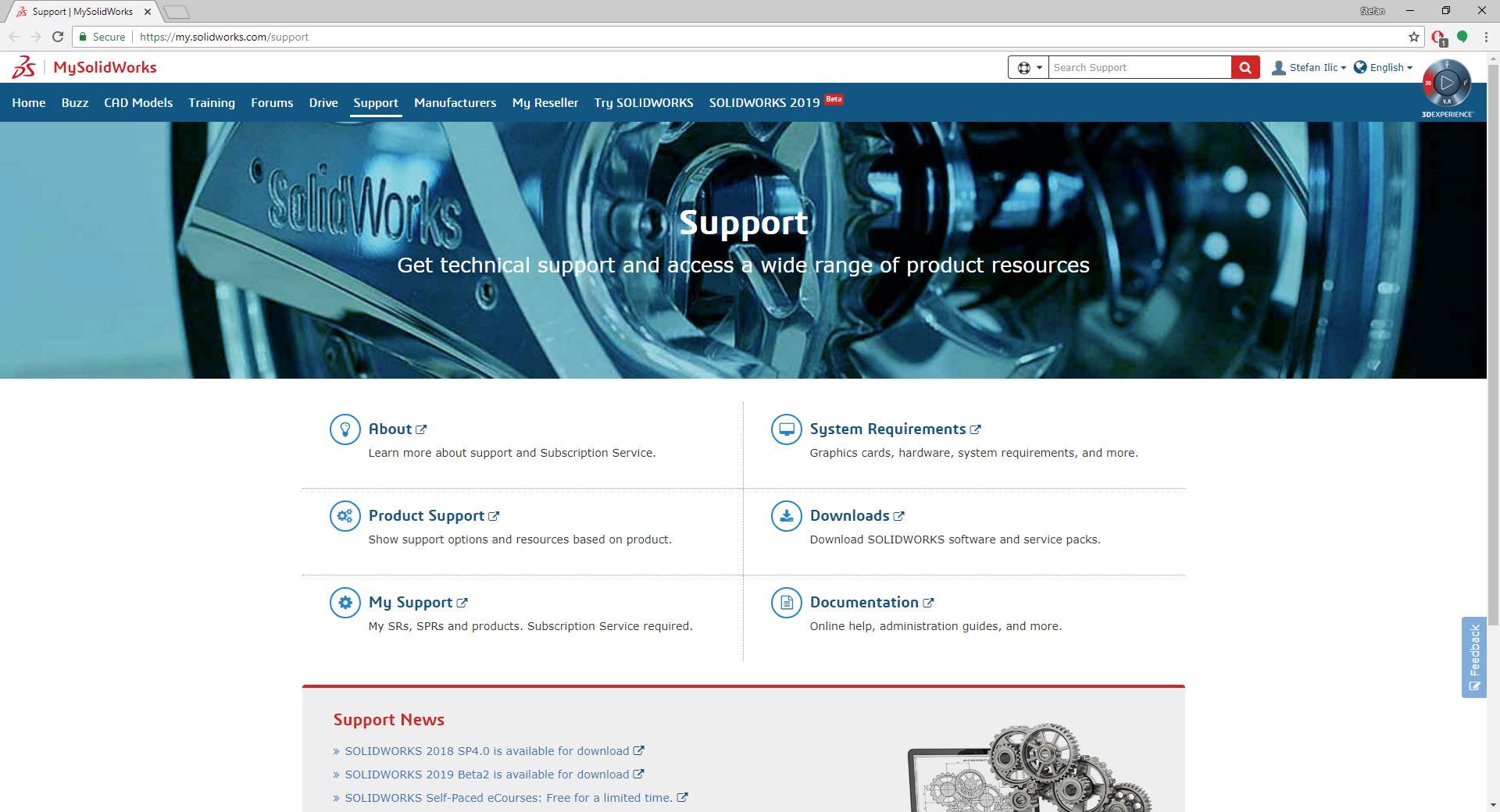This screenshot has height=812, width=1500.
Task: Select the Forums navigation item
Action: click(272, 102)
